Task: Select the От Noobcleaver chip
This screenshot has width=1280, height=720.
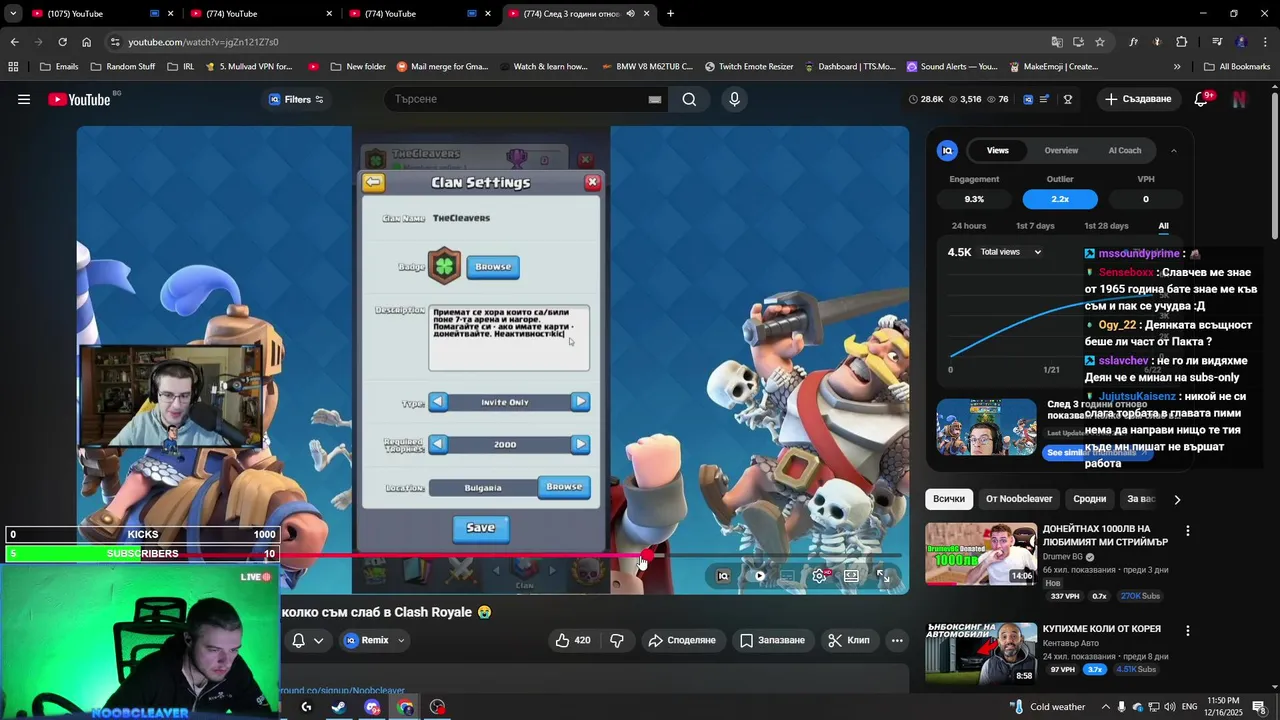Action: tap(1019, 499)
